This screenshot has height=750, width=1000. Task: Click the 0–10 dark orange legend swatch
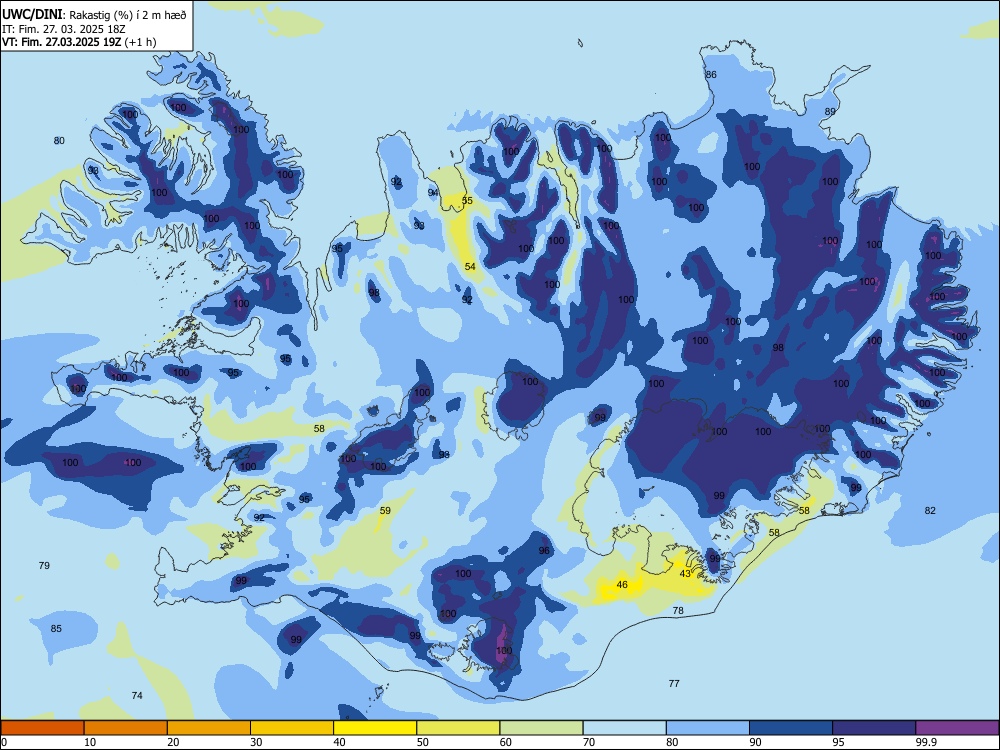coord(42,728)
